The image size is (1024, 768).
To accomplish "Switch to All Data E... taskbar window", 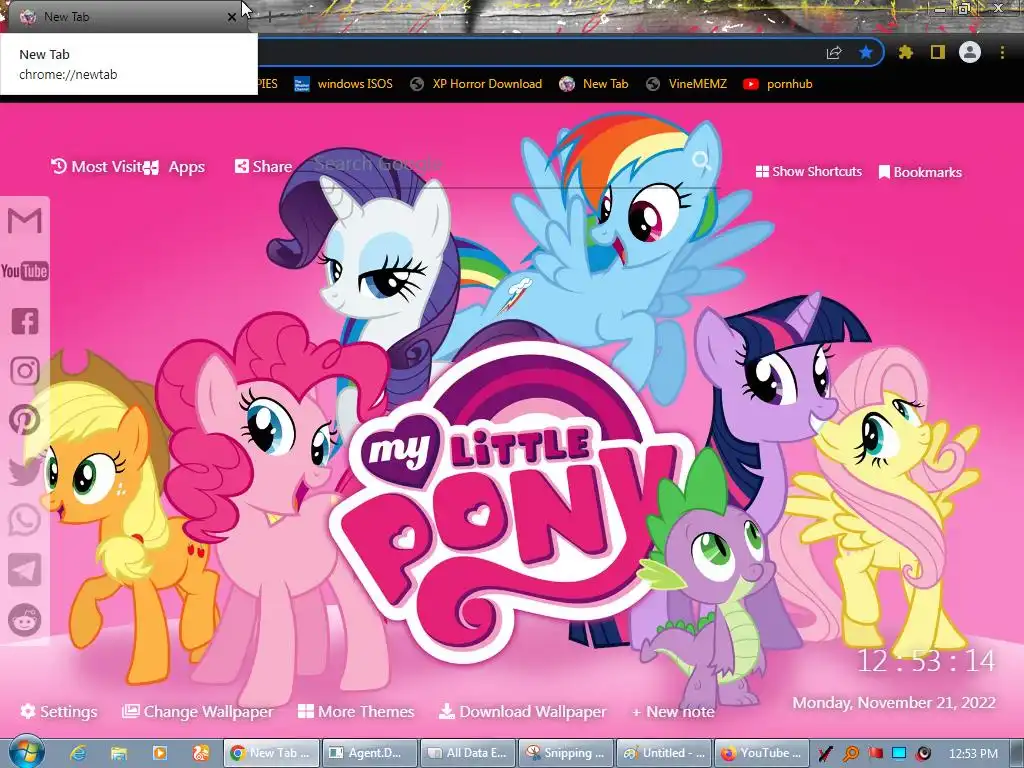I will click(468, 753).
